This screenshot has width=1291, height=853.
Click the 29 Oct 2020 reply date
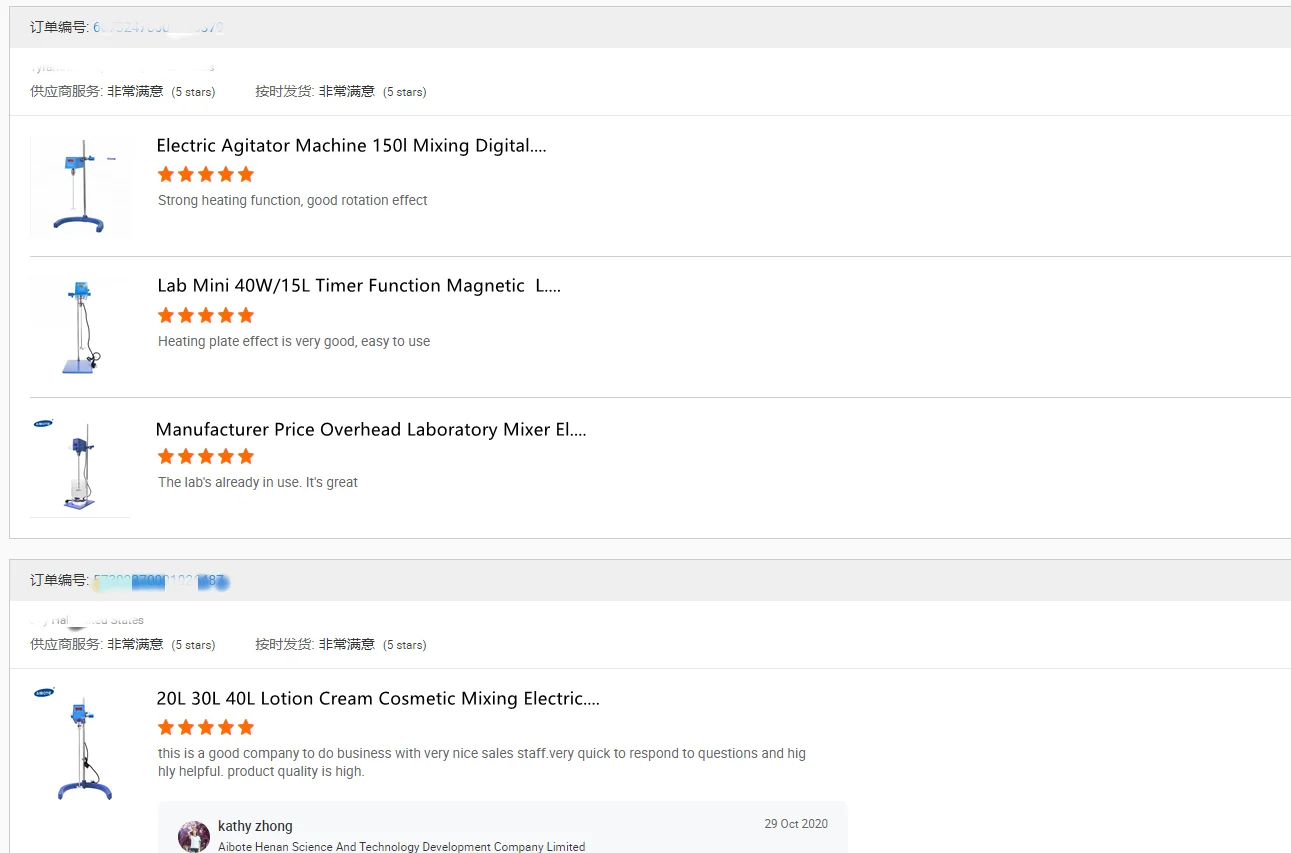(x=796, y=824)
